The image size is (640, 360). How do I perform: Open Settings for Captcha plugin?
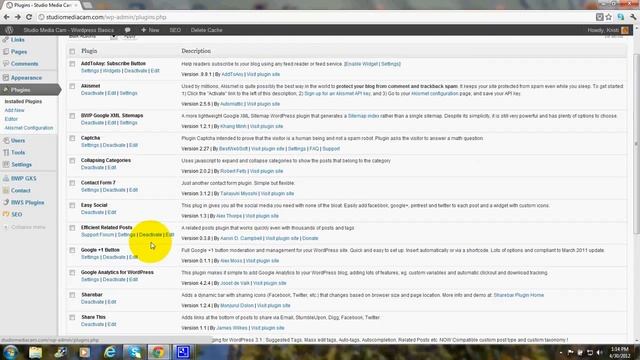click(x=90, y=145)
